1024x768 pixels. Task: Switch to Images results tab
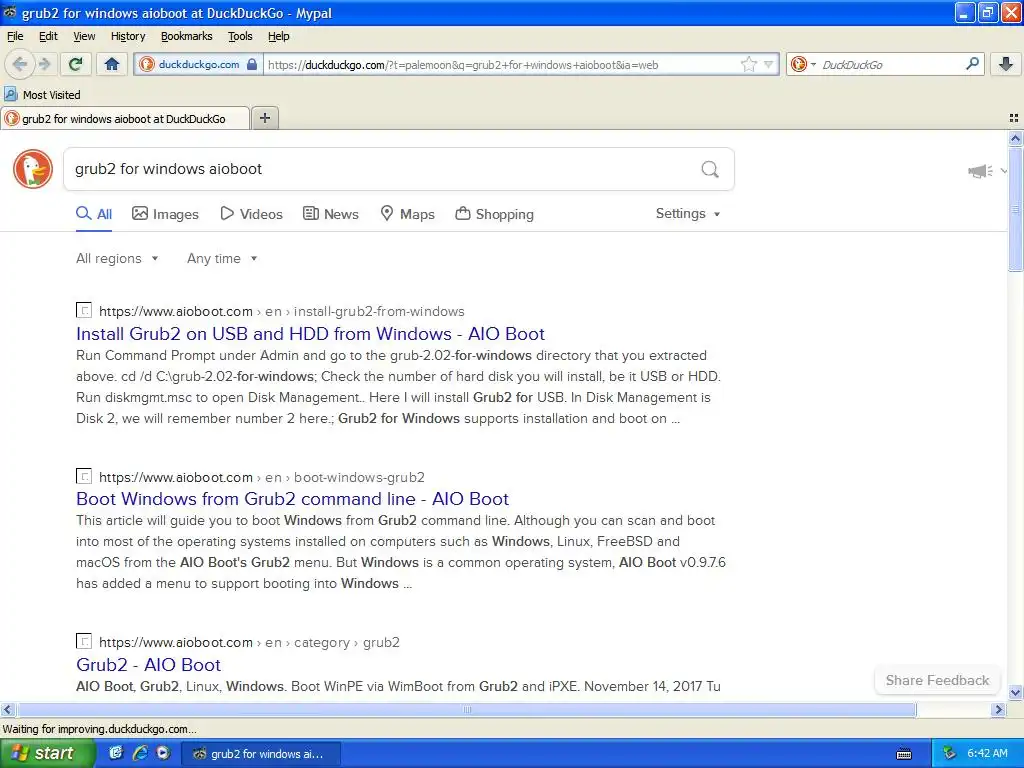click(165, 214)
